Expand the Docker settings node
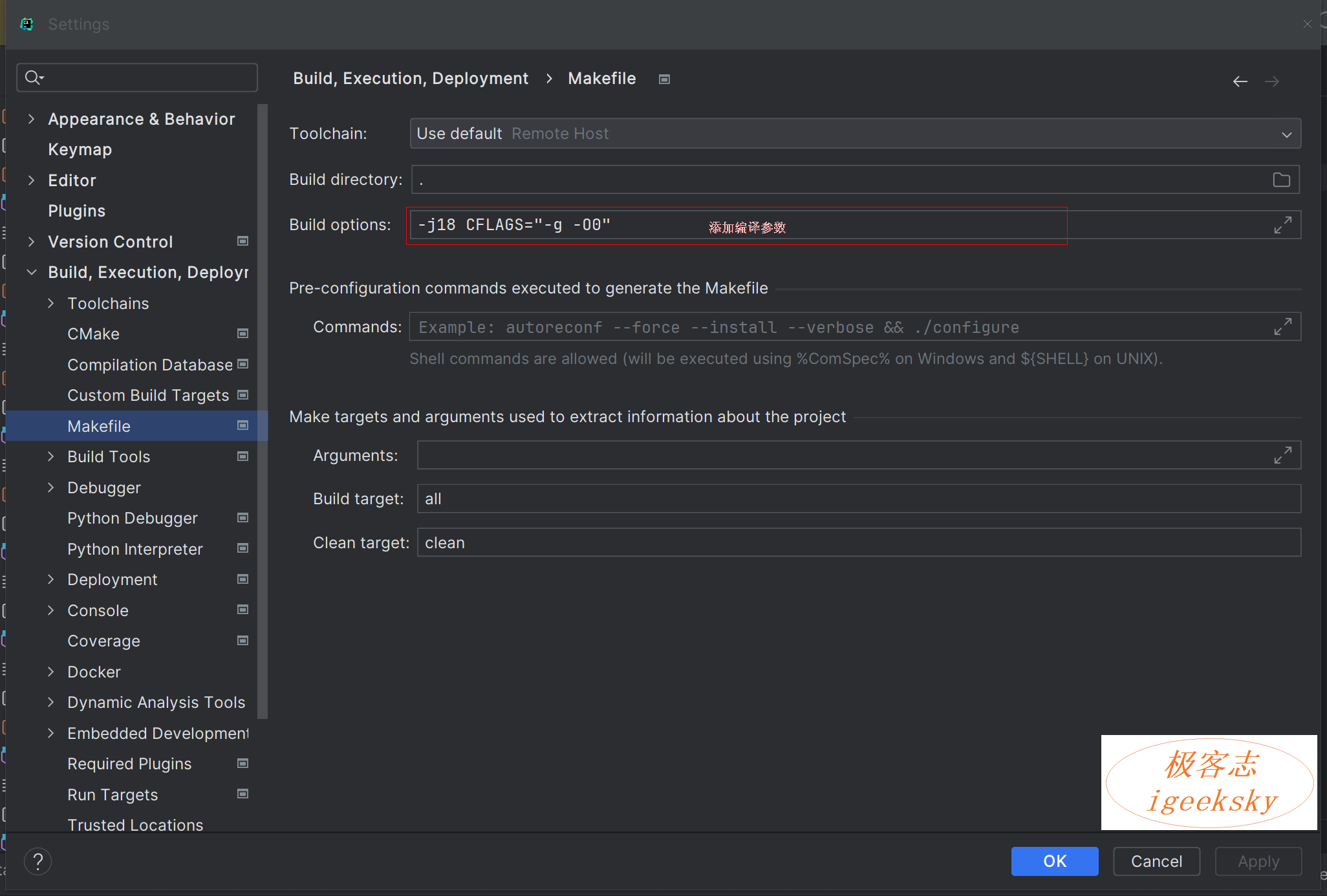This screenshot has height=896, width=1327. coord(51,672)
